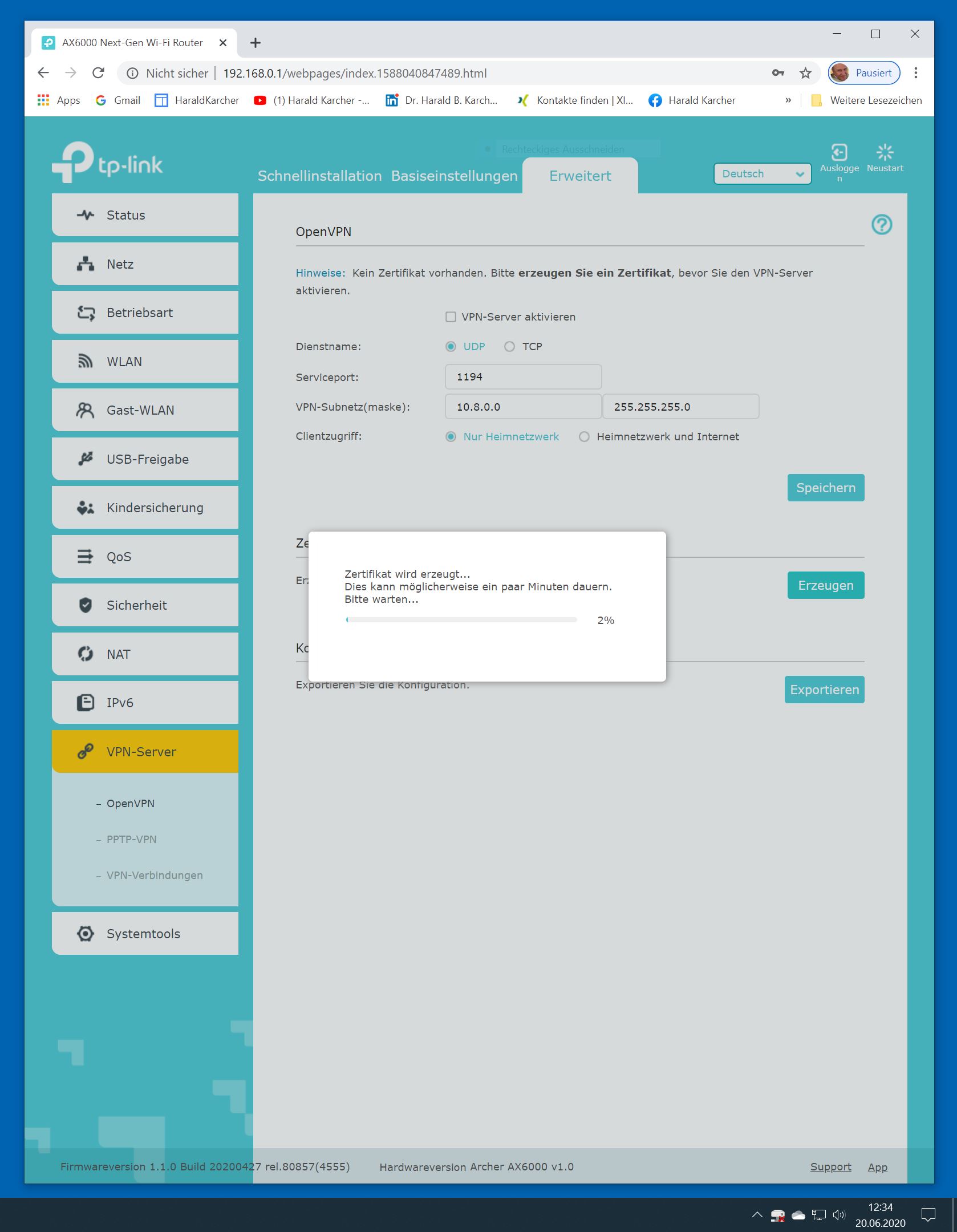Click the saved password key icon
The height and width of the screenshot is (1232, 957).
[x=778, y=73]
